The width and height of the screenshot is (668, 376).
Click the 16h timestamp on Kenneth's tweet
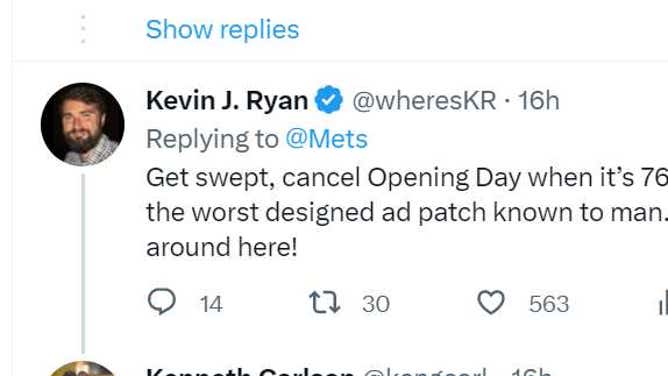tap(531, 372)
